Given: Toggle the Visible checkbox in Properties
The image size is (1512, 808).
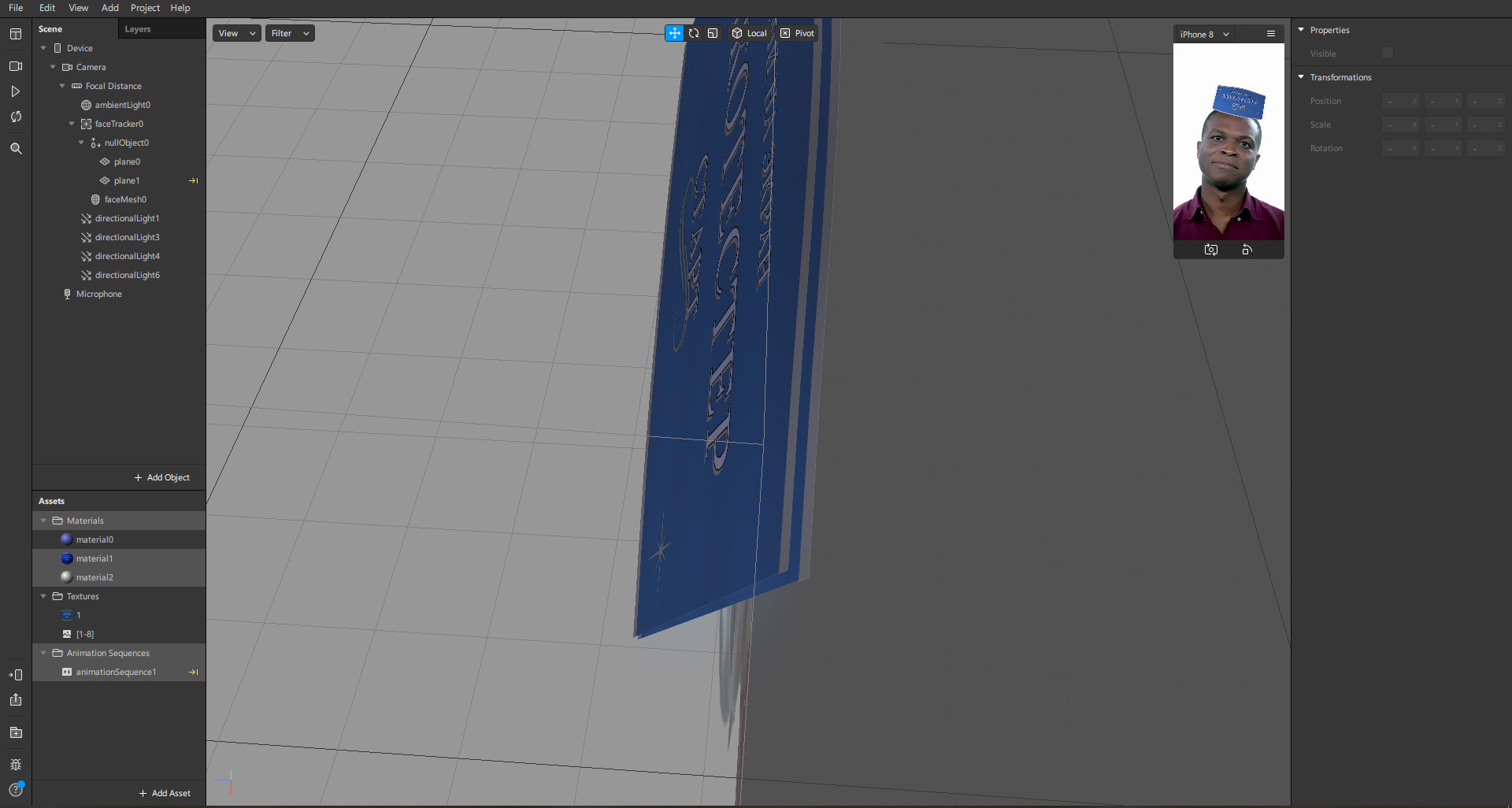Looking at the screenshot, I should pos(1388,53).
